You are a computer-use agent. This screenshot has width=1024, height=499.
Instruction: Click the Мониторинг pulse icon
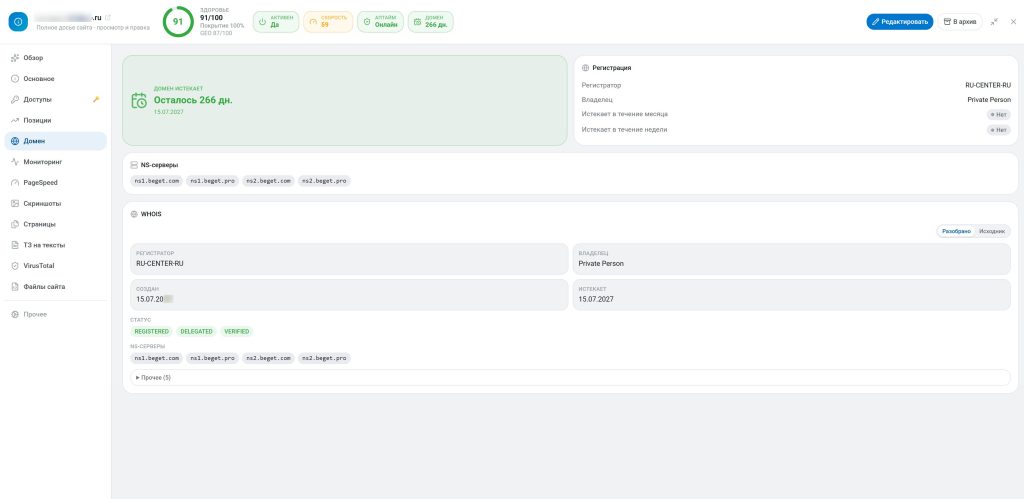pyautogui.click(x=15, y=162)
